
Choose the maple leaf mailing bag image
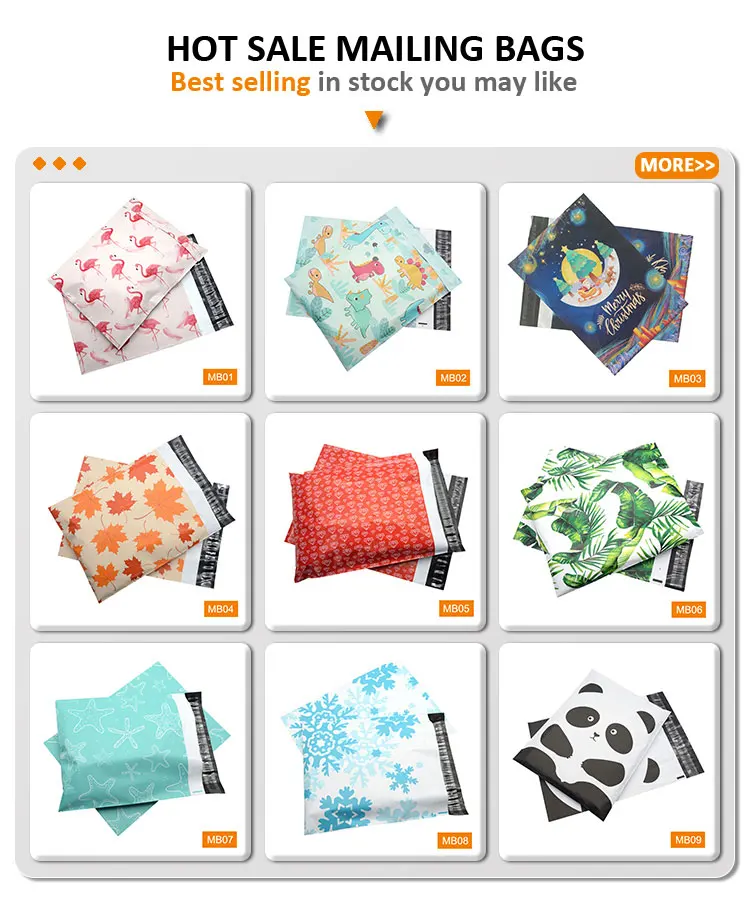click(141, 522)
